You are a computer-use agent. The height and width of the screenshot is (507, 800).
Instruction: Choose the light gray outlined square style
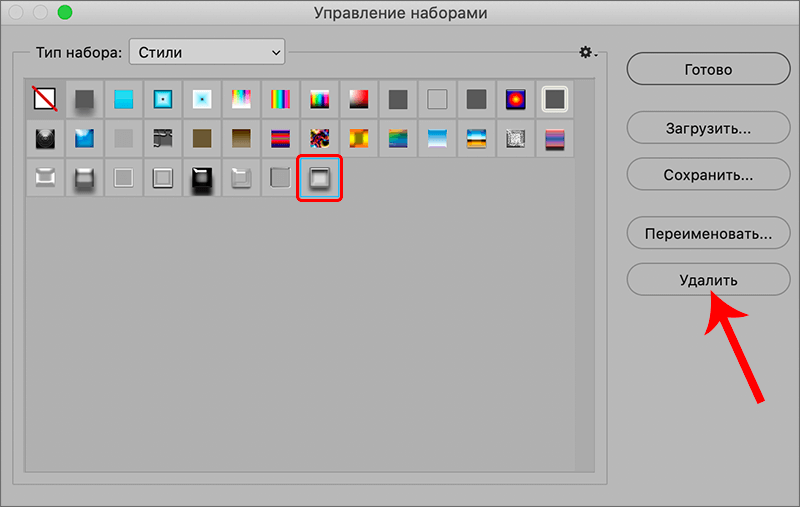(x=437, y=99)
